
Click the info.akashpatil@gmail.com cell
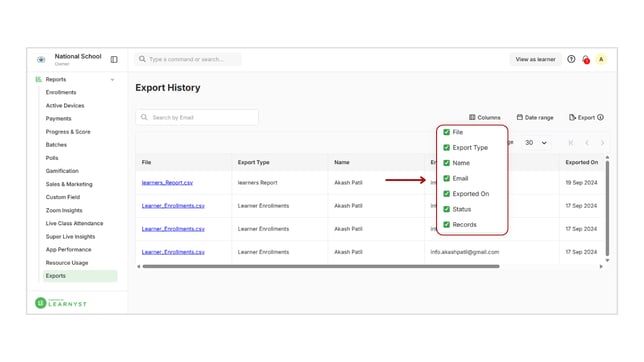pos(465,252)
